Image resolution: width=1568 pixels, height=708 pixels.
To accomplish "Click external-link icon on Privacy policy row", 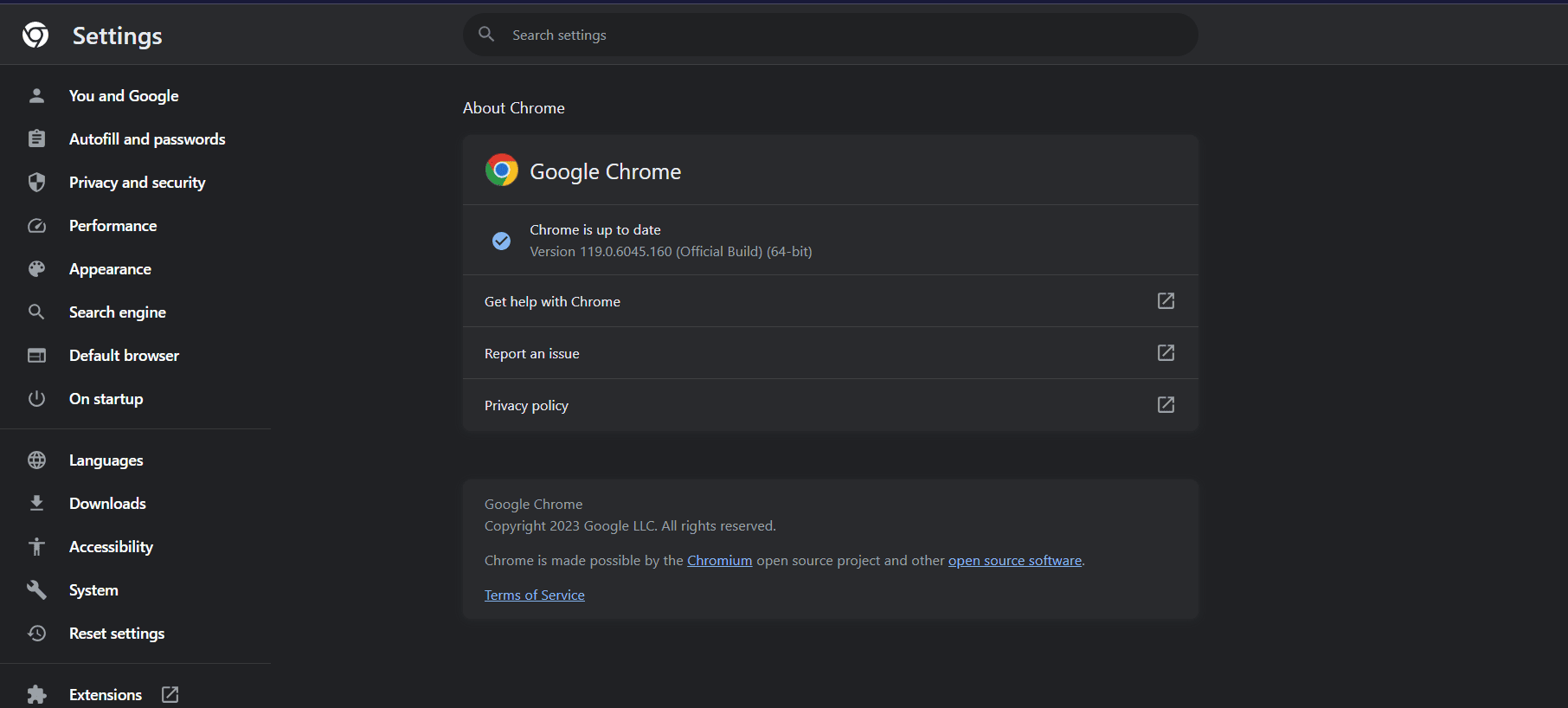I will coord(1166,404).
